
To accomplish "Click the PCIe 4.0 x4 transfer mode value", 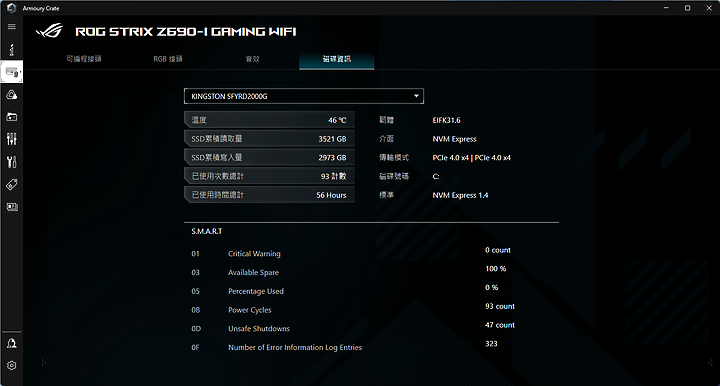I will (x=471, y=158).
